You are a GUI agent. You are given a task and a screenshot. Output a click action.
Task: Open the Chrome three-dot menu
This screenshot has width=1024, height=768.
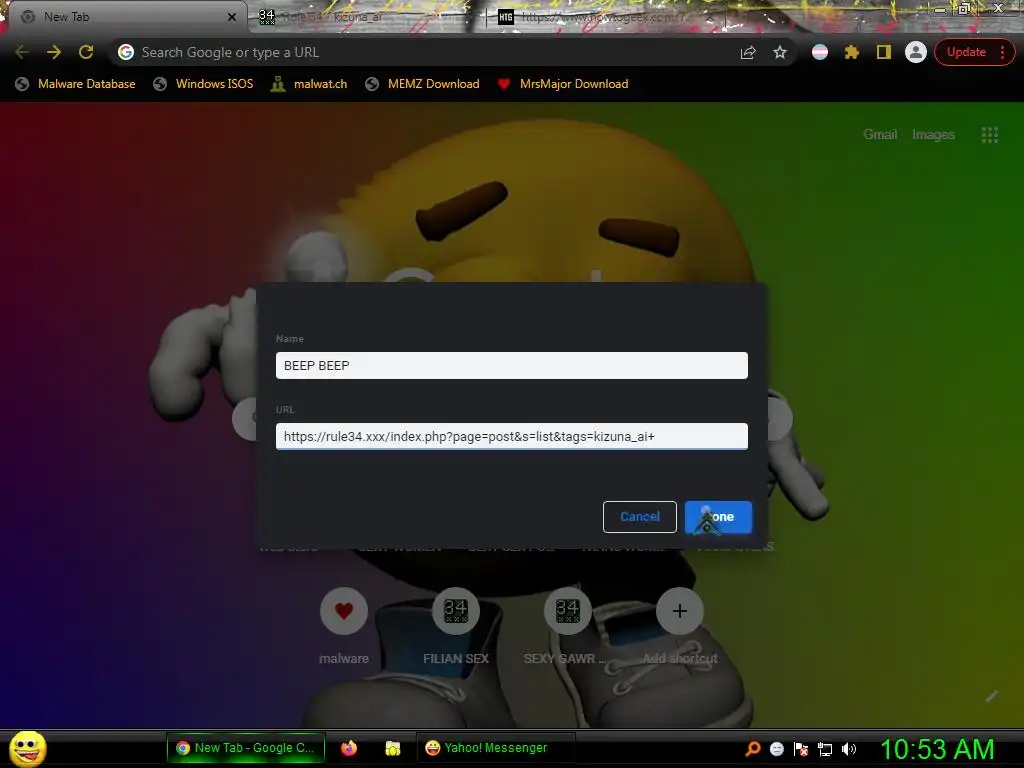(1002, 52)
